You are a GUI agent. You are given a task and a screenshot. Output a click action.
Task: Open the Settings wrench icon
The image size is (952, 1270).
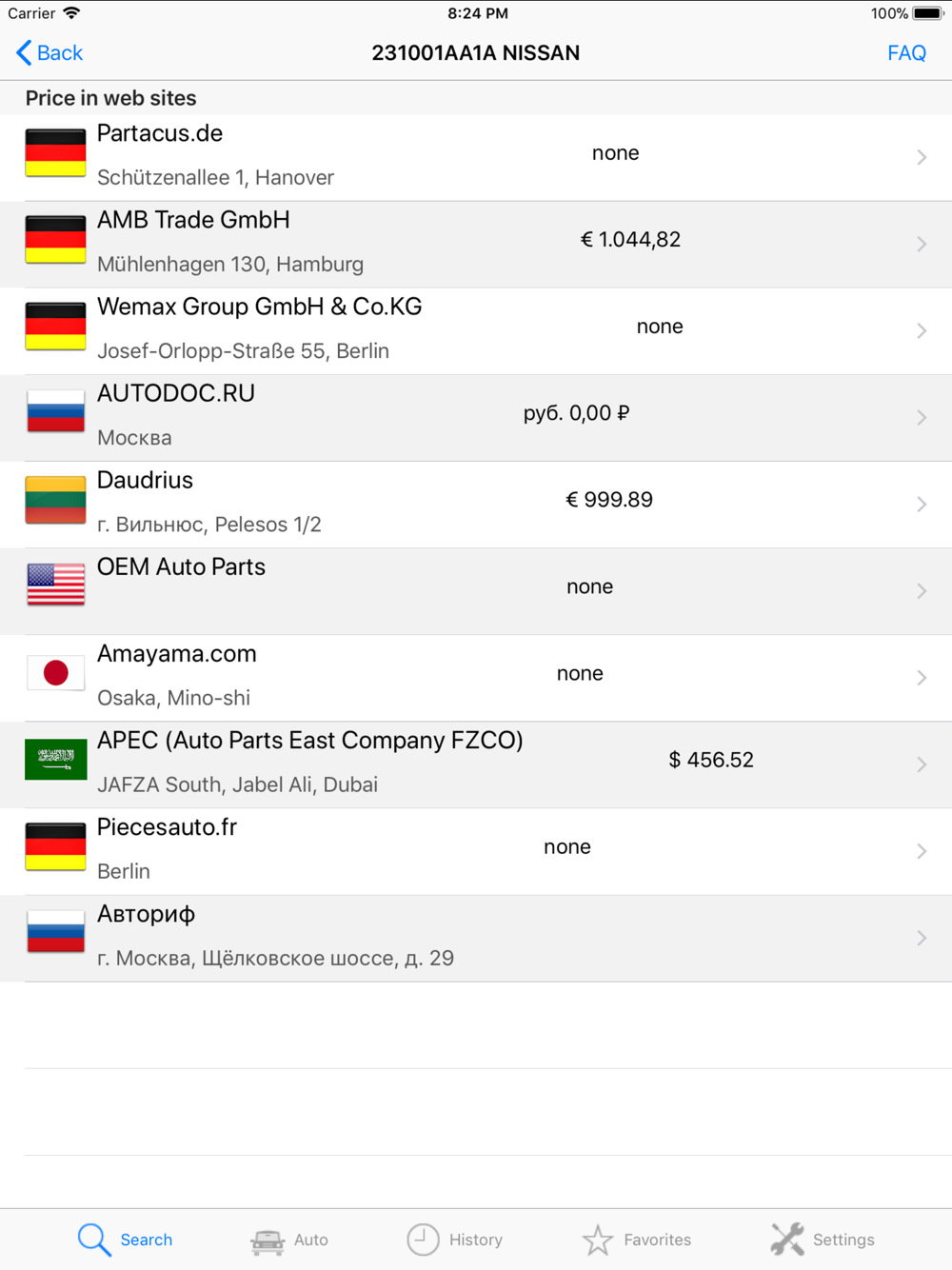coord(787,1240)
